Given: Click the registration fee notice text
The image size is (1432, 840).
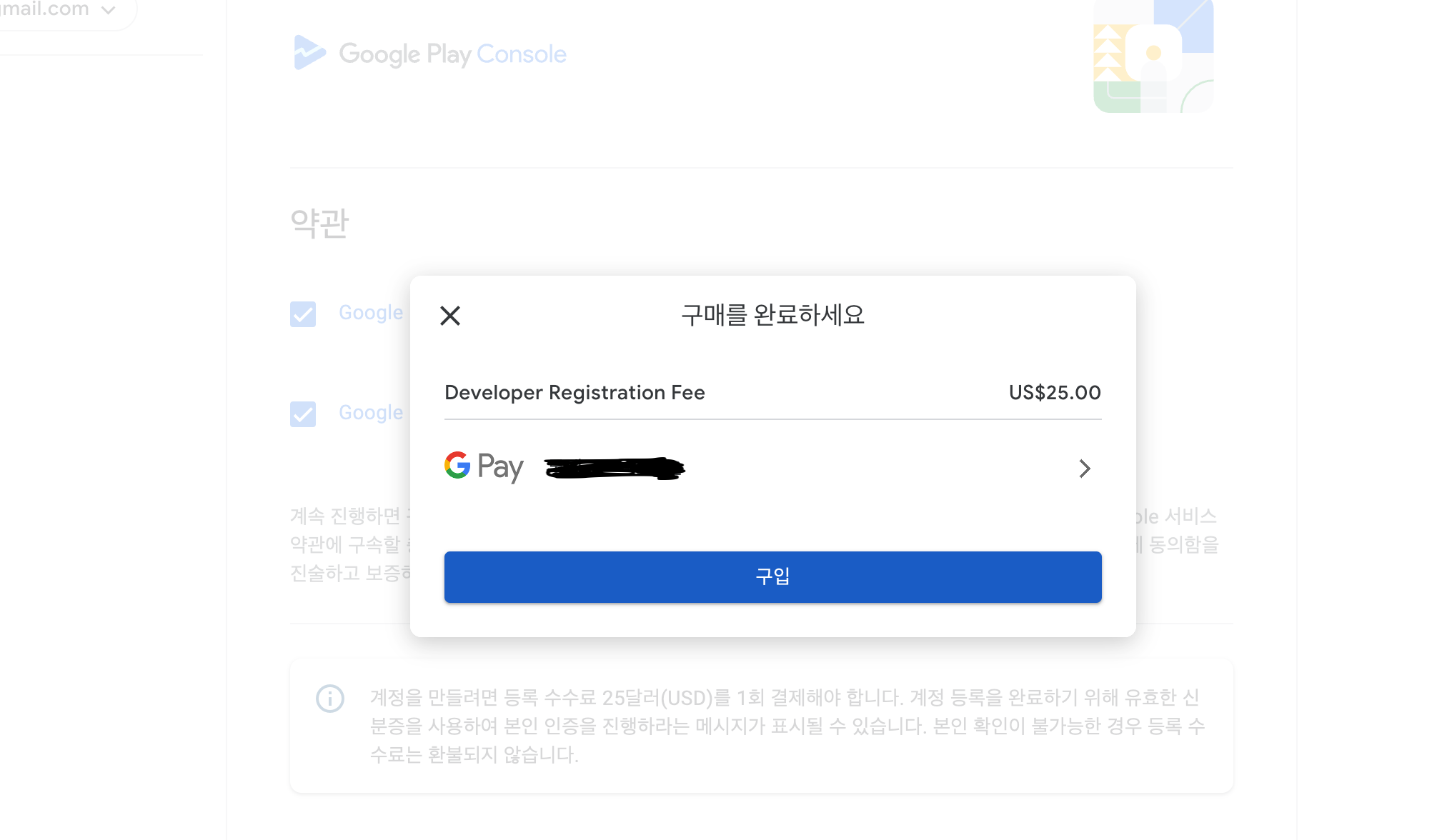Looking at the screenshot, I should click(x=786, y=726).
